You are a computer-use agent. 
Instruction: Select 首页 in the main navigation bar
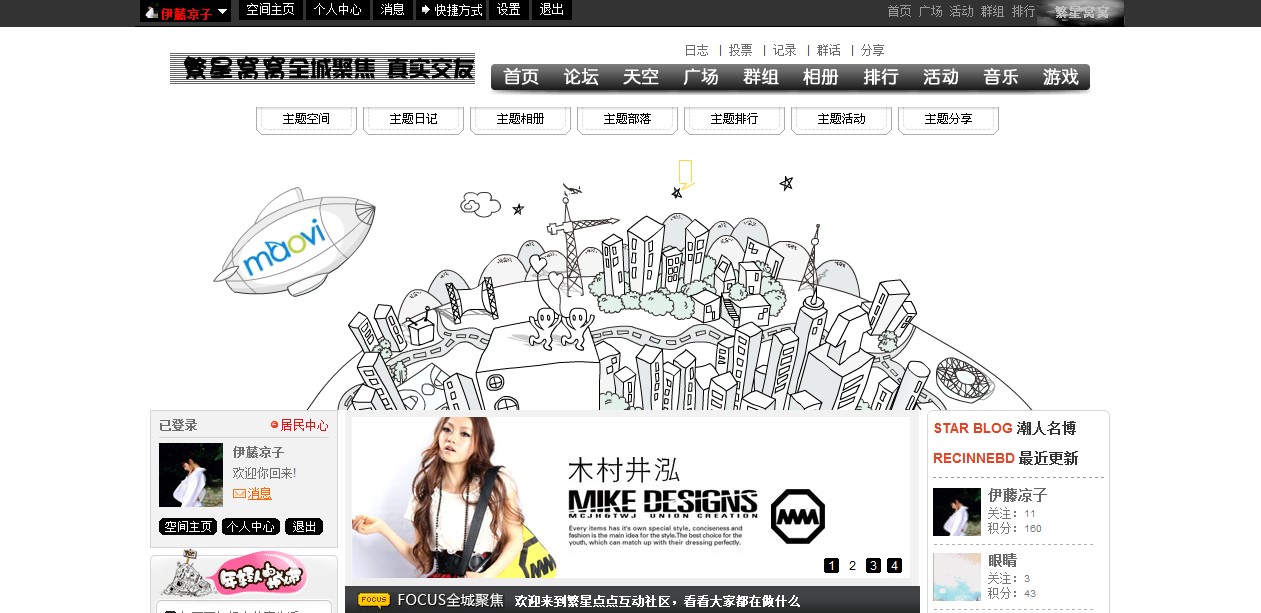(x=521, y=77)
